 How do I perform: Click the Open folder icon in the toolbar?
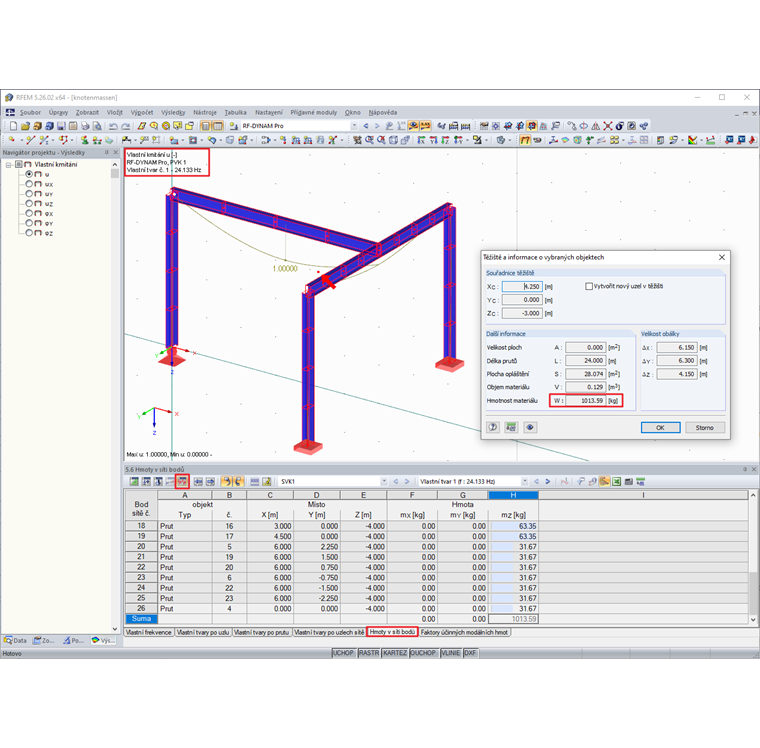pos(25,126)
